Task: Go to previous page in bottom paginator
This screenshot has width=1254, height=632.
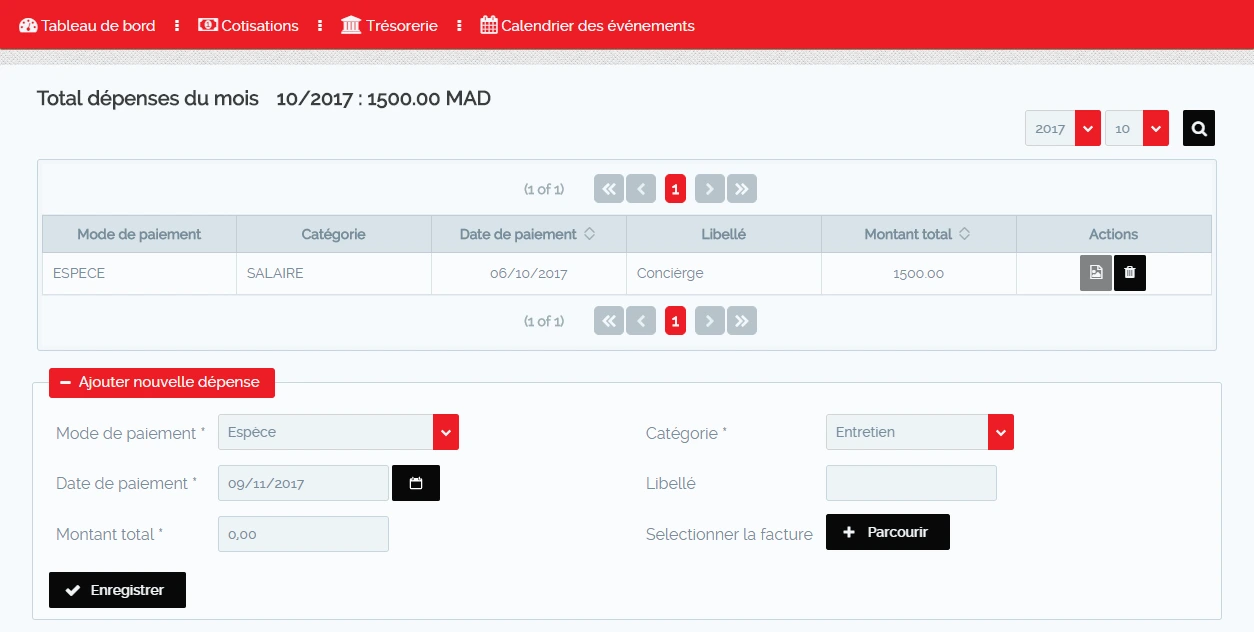Action: tap(641, 320)
